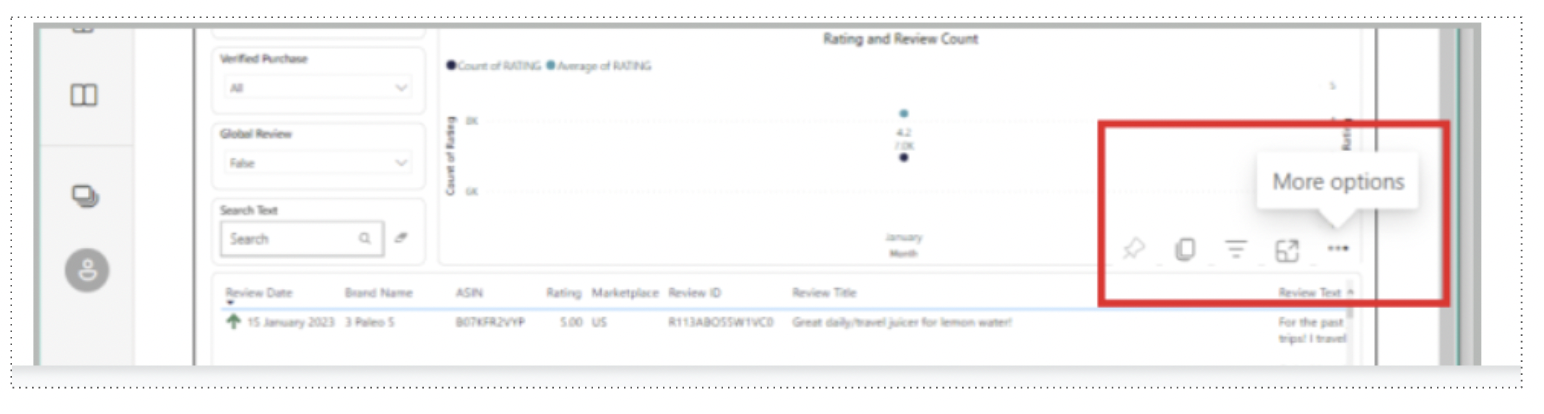Open focus mode icon on the chart
1544x414 pixels.
click(1287, 250)
